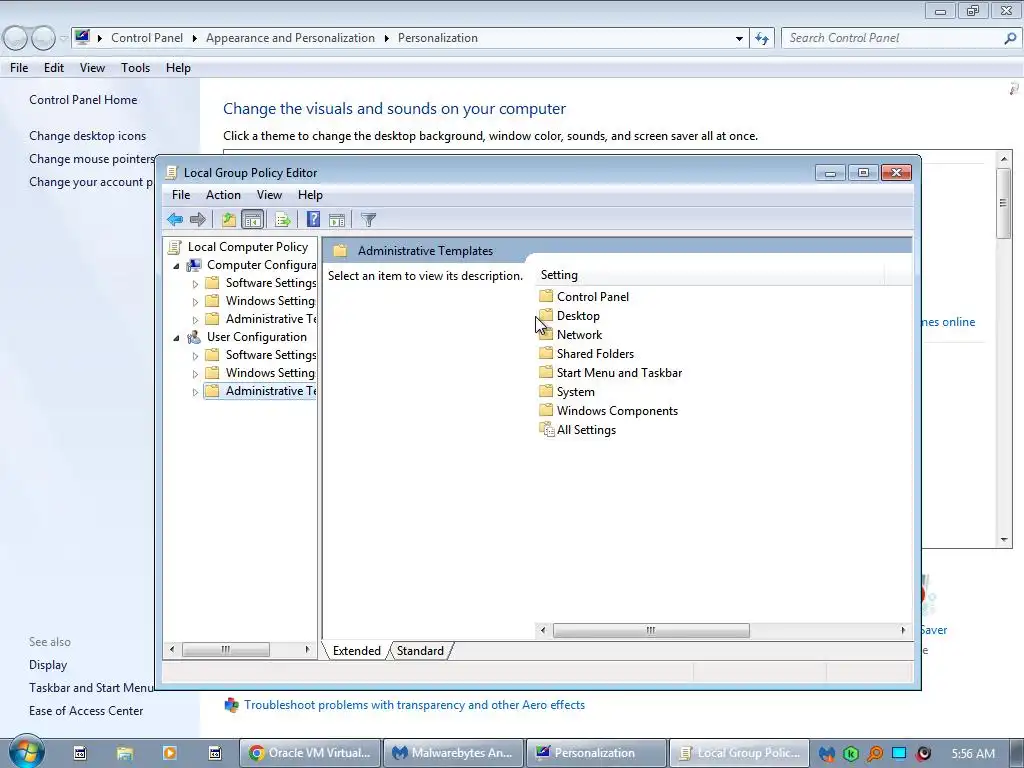Click the Show/Hide Action Pane icon
The height and width of the screenshot is (768, 1024).
point(337,219)
